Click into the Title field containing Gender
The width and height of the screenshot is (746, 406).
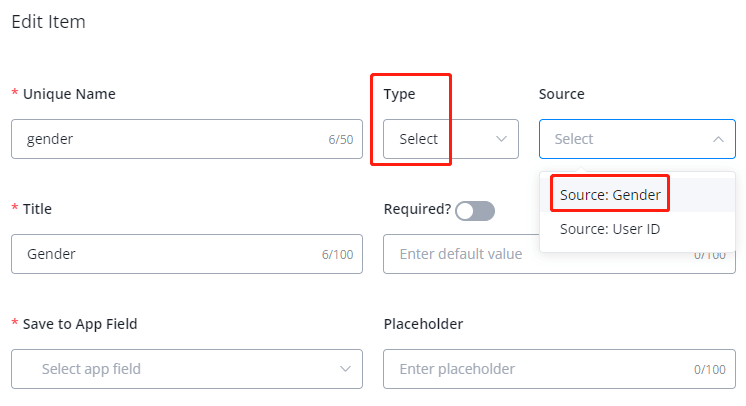coord(165,254)
